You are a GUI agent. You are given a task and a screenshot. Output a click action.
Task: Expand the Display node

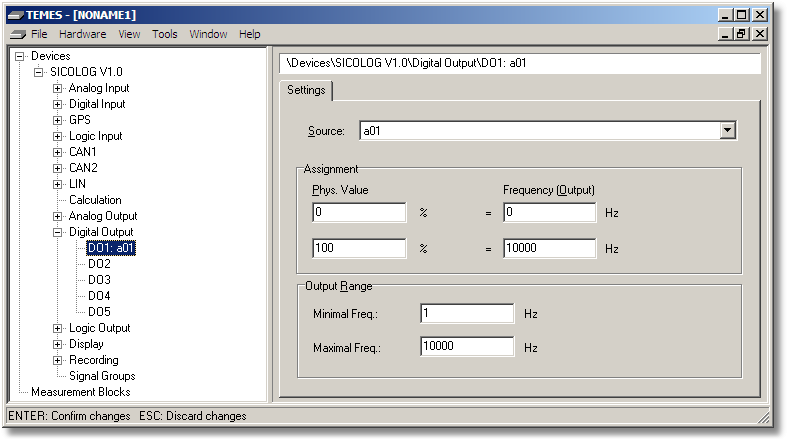tap(58, 345)
